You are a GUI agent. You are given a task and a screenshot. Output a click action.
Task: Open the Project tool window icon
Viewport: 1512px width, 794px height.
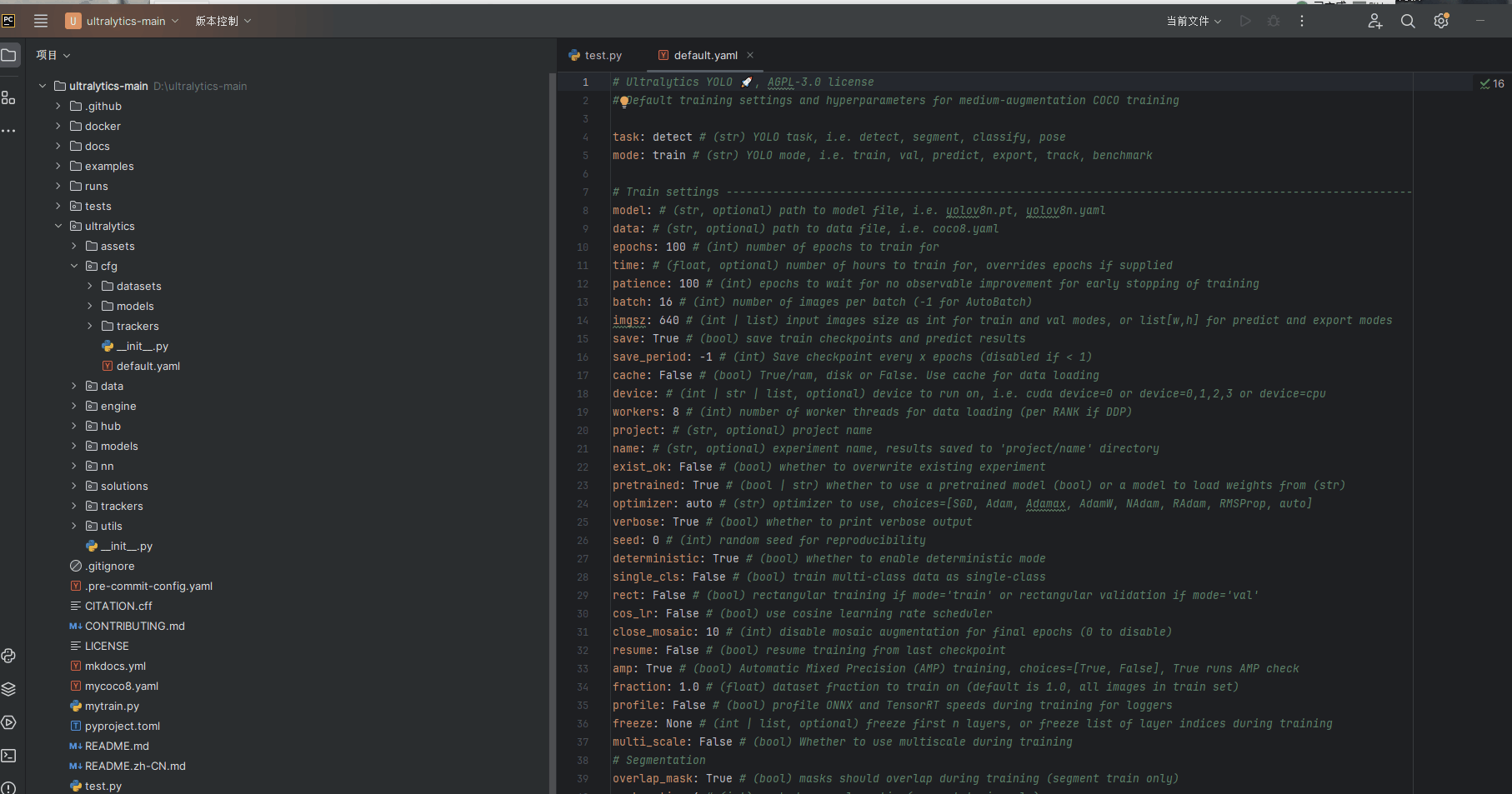click(x=8, y=55)
